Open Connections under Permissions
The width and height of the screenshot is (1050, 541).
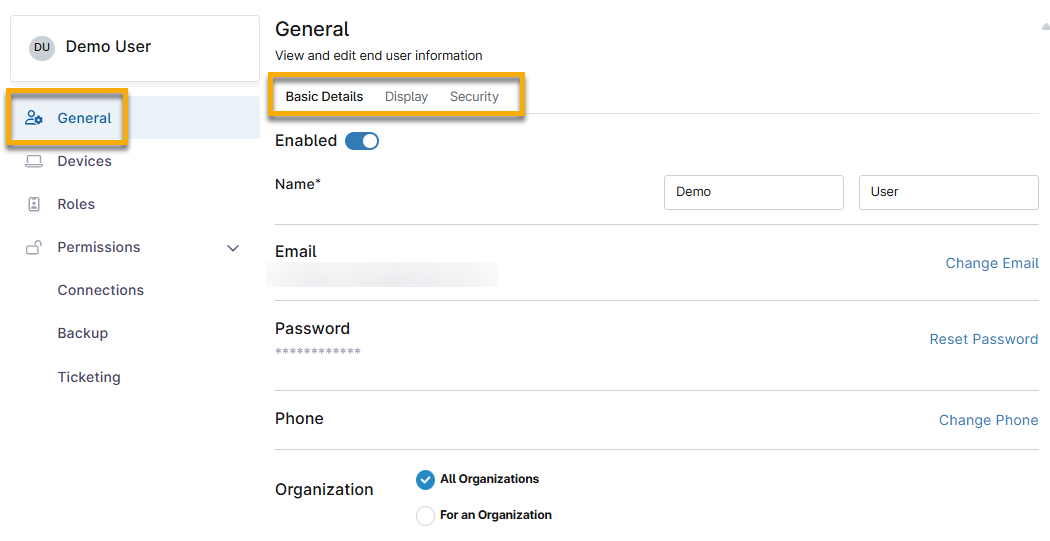[100, 290]
